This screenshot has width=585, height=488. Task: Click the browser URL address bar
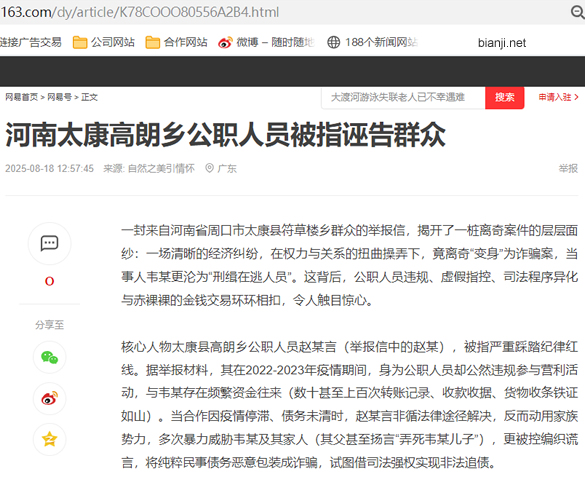(x=284, y=12)
